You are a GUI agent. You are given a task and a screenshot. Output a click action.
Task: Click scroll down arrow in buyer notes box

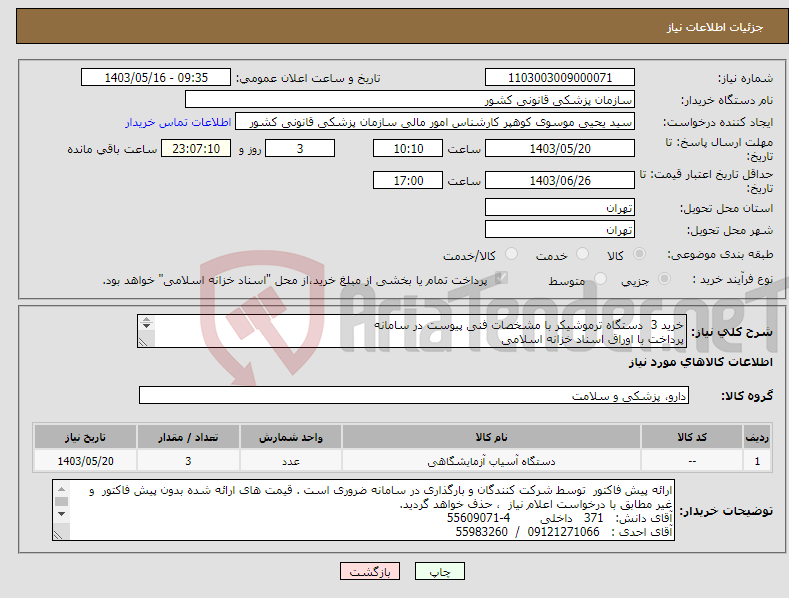(x=61, y=514)
